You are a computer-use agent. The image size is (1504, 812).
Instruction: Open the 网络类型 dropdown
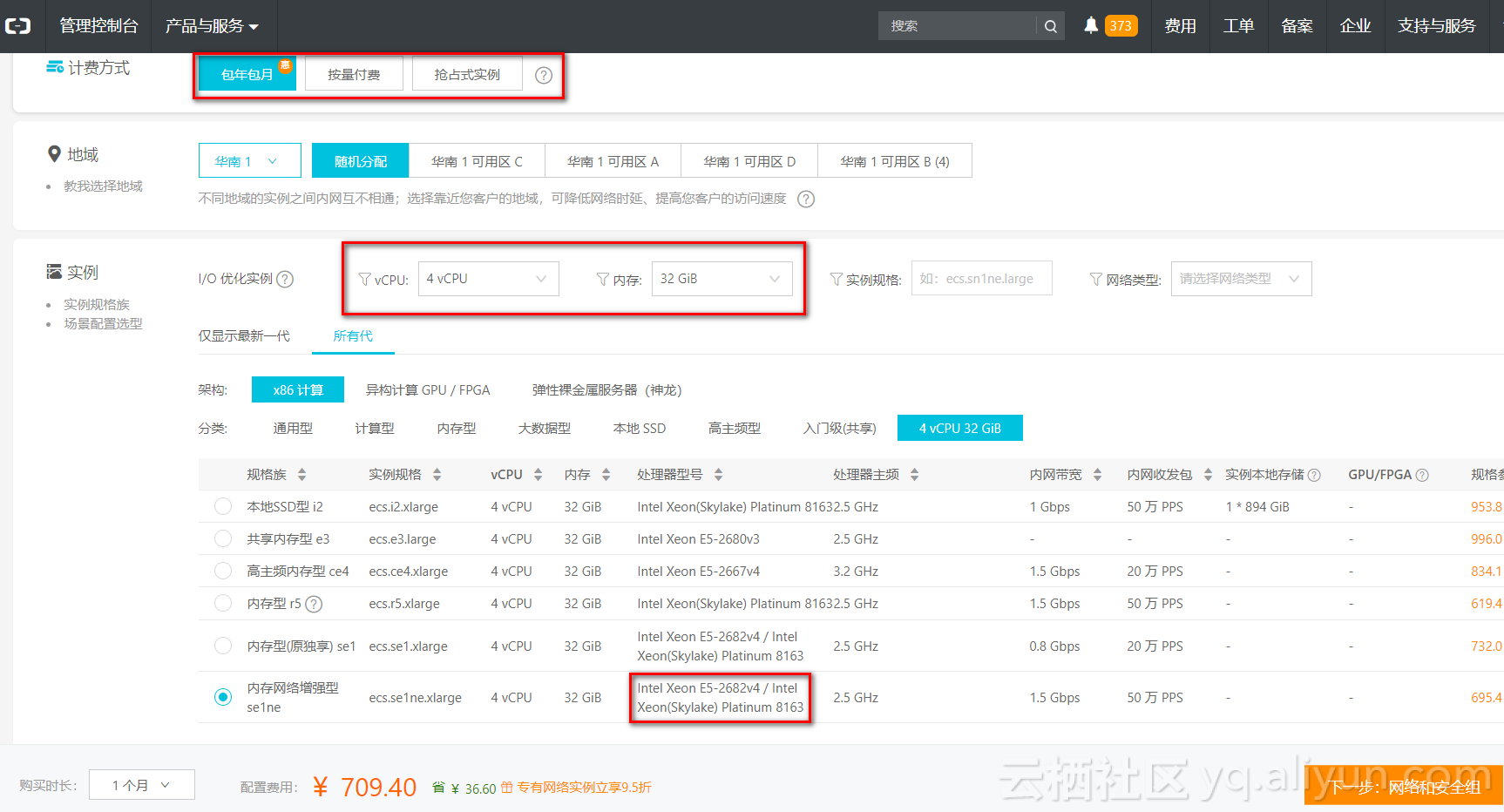click(x=1241, y=279)
